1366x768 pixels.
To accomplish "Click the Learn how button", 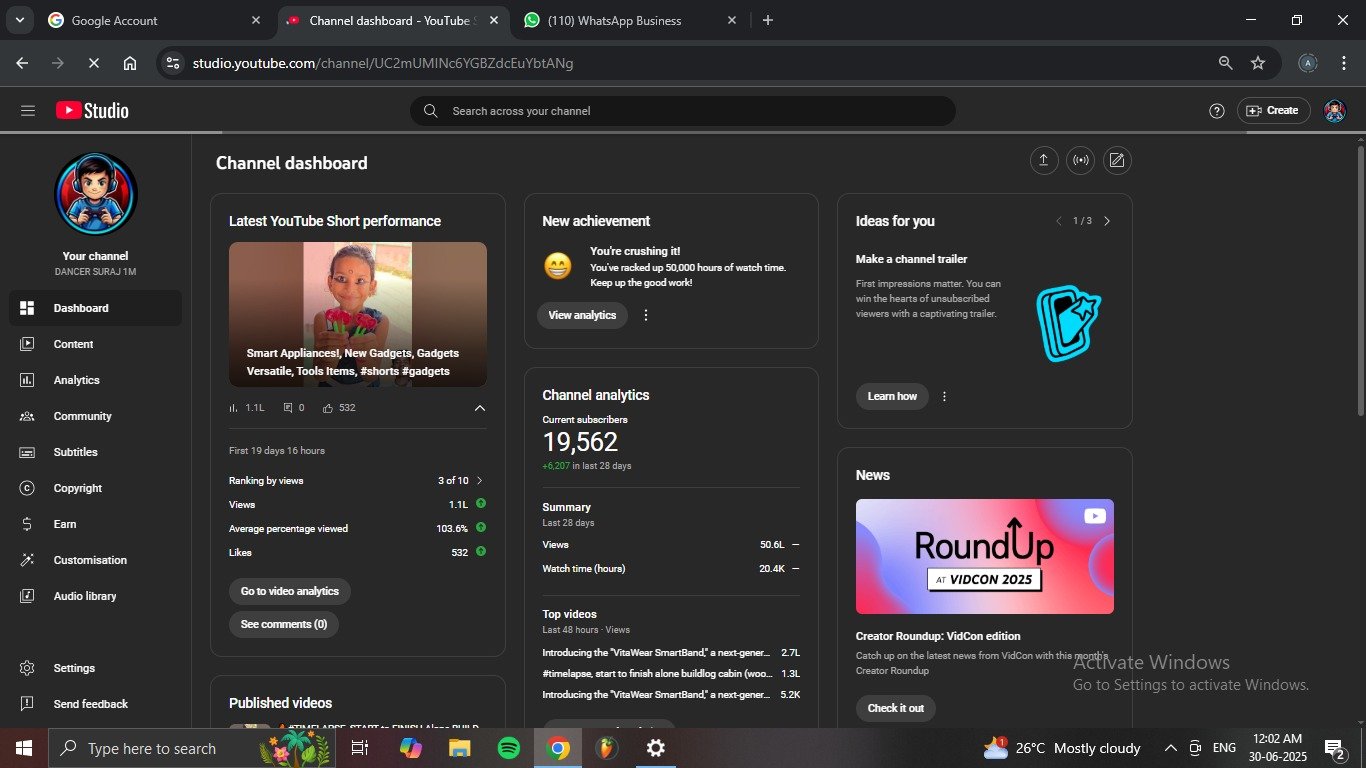I will (x=892, y=396).
